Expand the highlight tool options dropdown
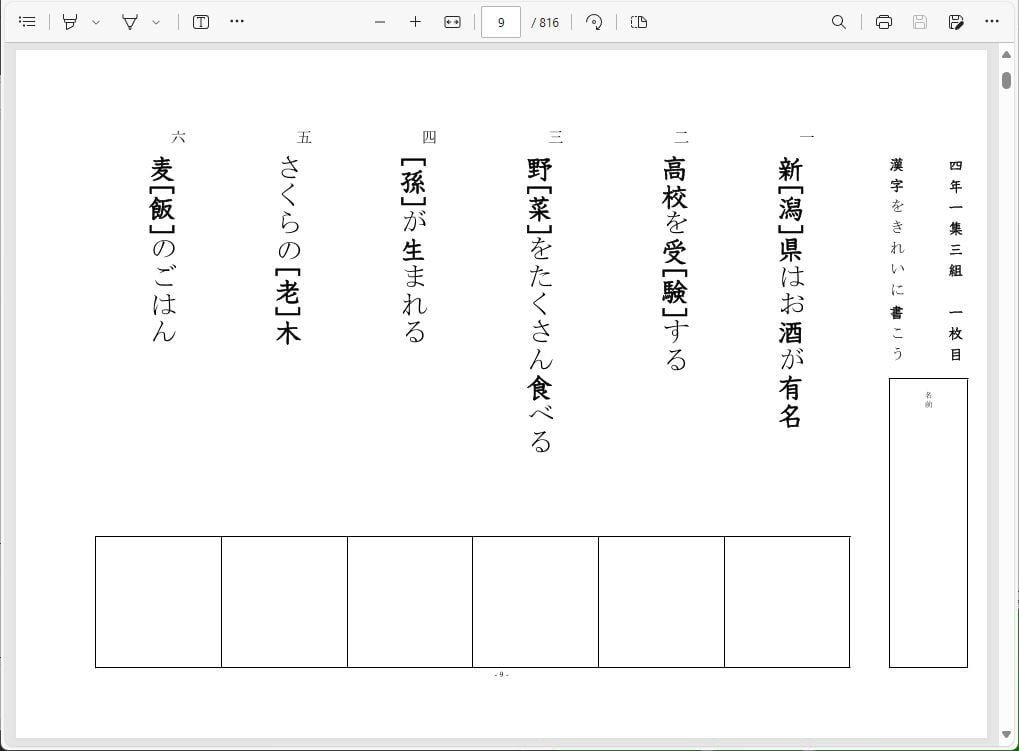 click(x=96, y=22)
